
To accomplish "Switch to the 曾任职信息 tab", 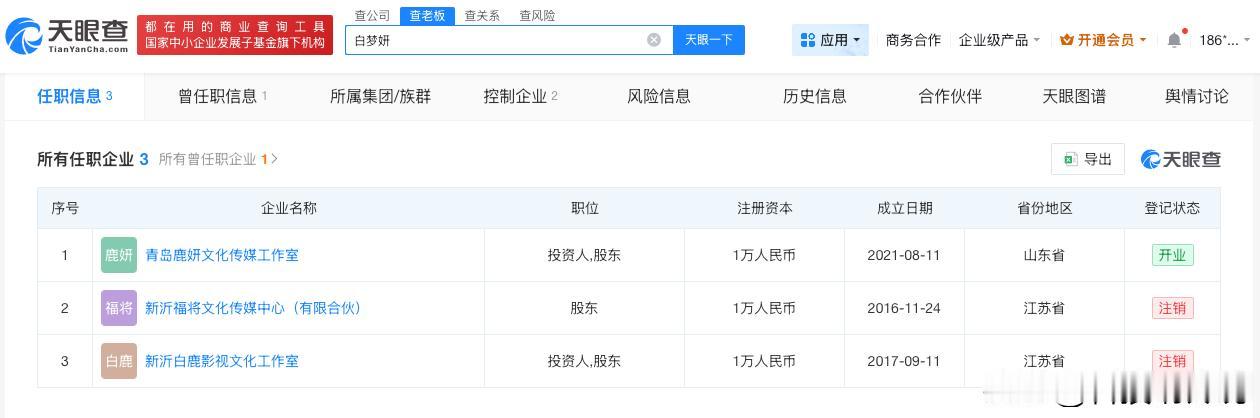I will point(223,96).
